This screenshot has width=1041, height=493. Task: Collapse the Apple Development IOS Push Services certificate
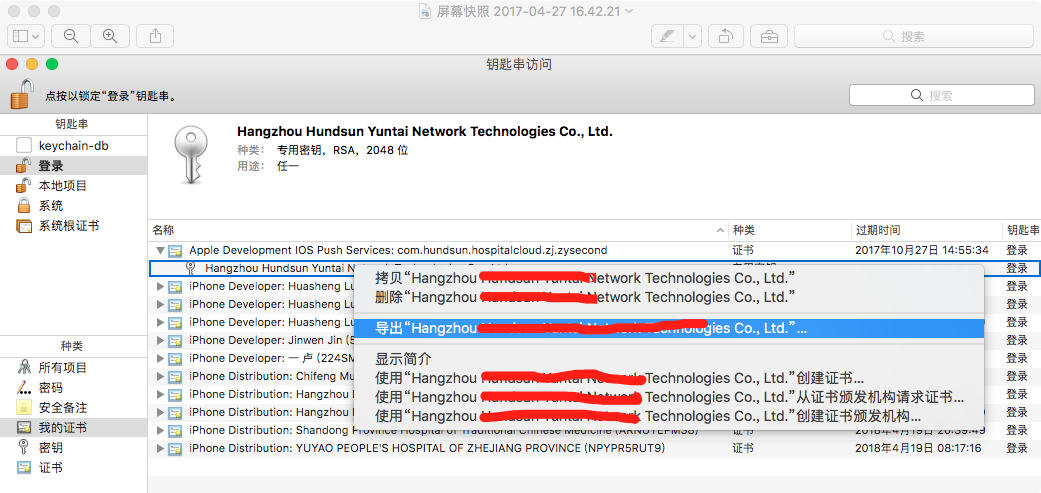coord(159,251)
